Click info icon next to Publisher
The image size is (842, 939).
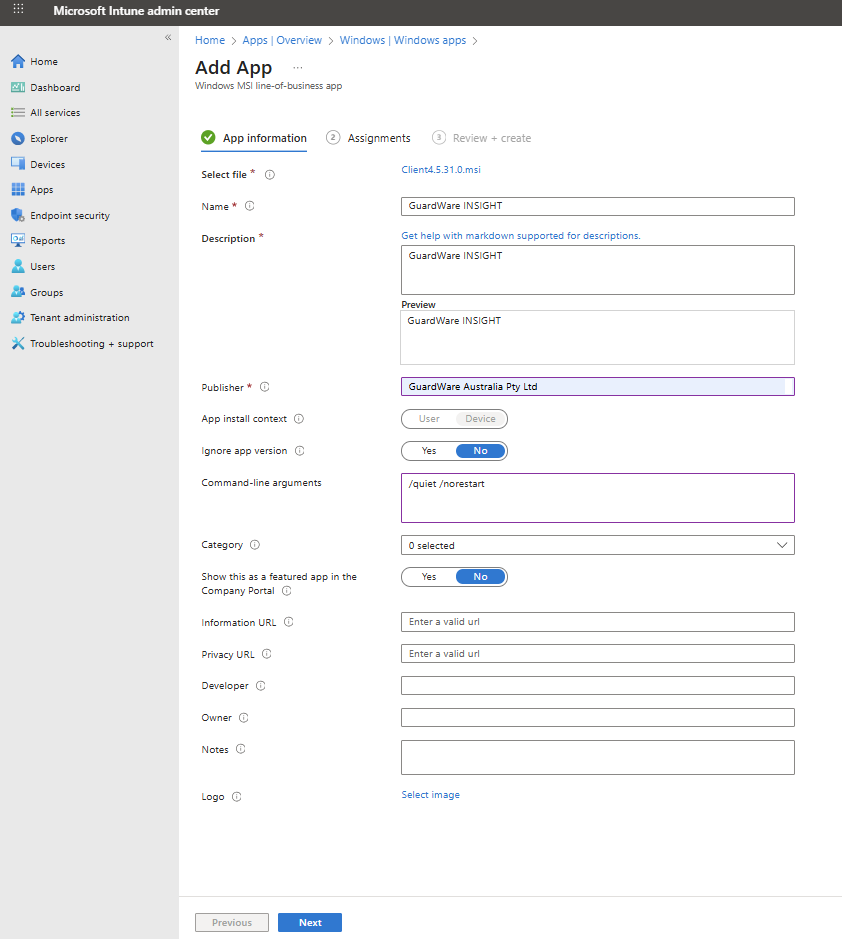[265, 387]
